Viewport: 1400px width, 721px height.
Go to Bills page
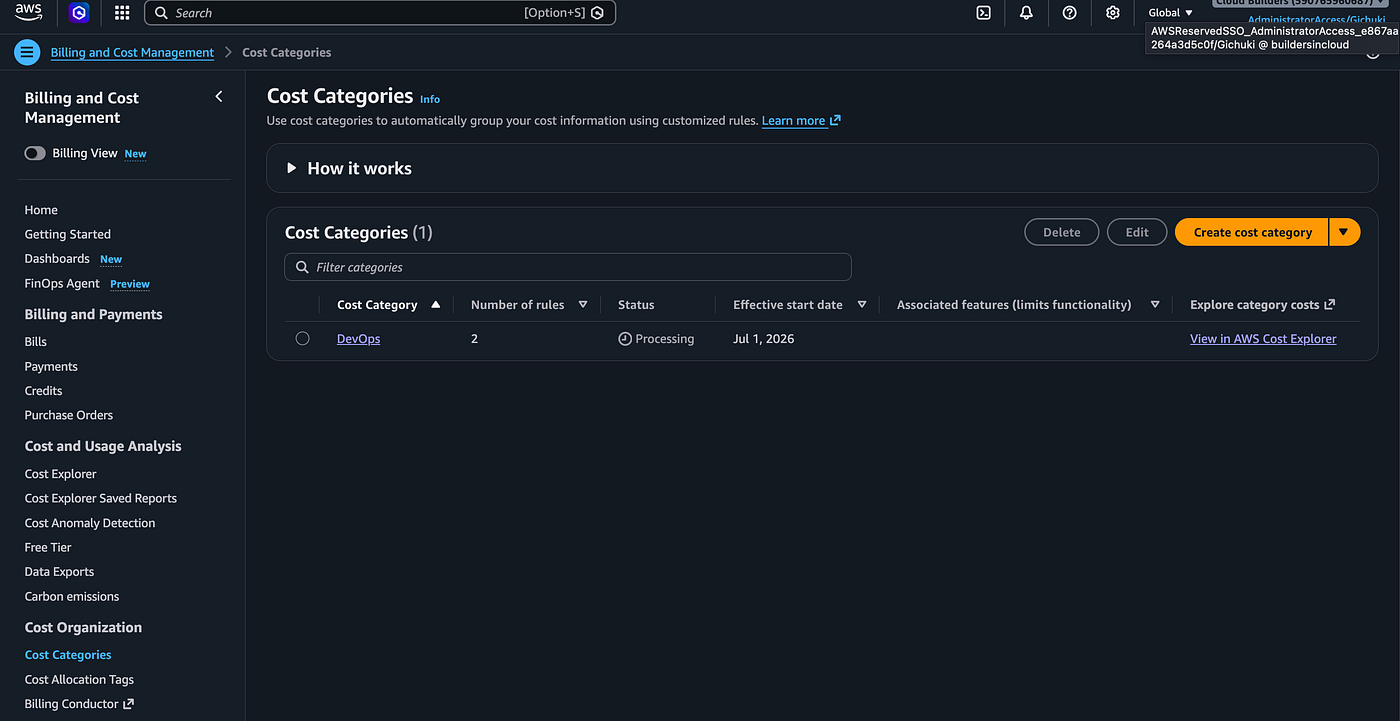pyautogui.click(x=36, y=342)
